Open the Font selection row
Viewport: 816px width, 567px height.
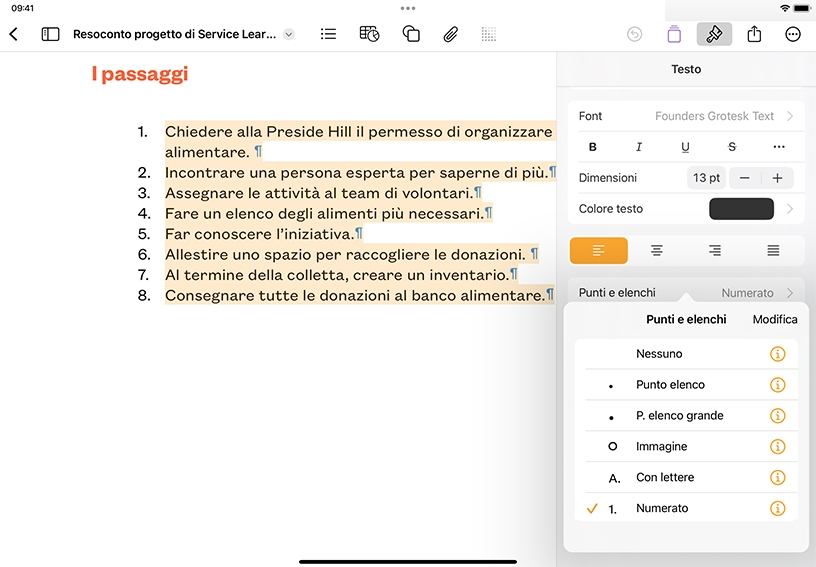coord(686,116)
